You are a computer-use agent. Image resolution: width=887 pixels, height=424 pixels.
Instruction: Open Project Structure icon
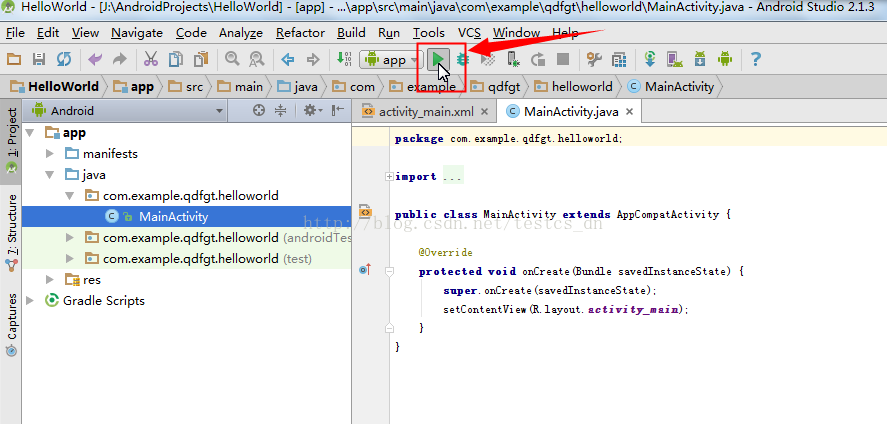pos(619,59)
